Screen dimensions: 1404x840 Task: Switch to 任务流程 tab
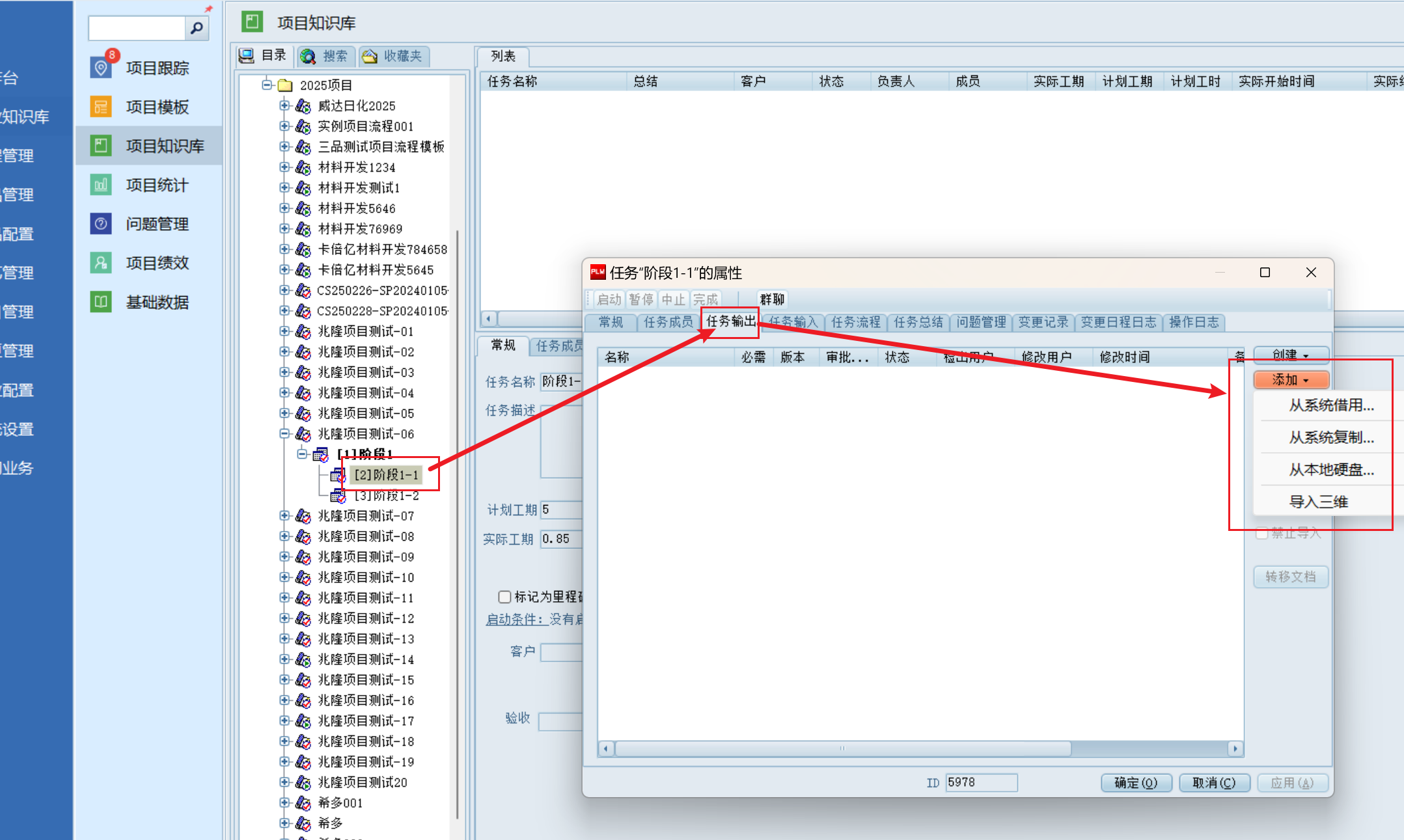tap(855, 322)
